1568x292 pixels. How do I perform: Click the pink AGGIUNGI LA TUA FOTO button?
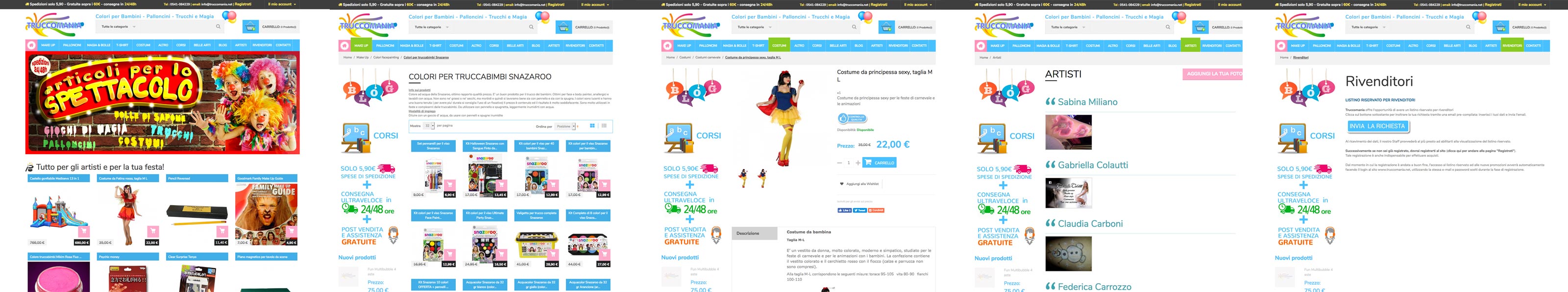(x=1214, y=74)
